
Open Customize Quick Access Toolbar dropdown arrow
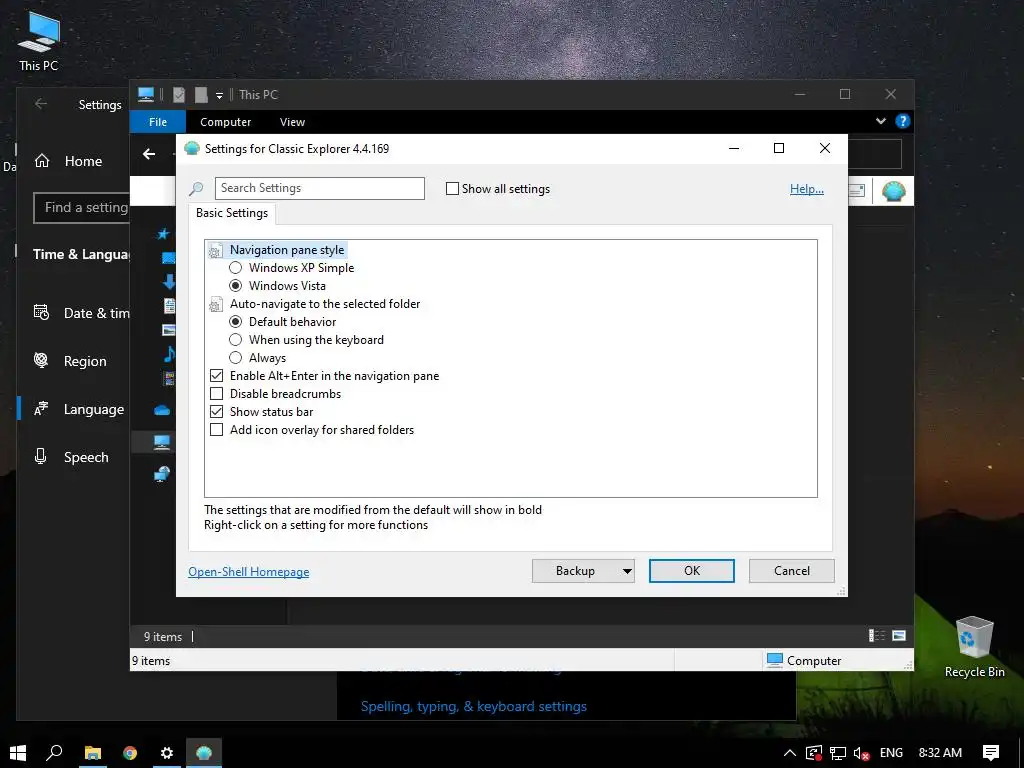coord(219,95)
